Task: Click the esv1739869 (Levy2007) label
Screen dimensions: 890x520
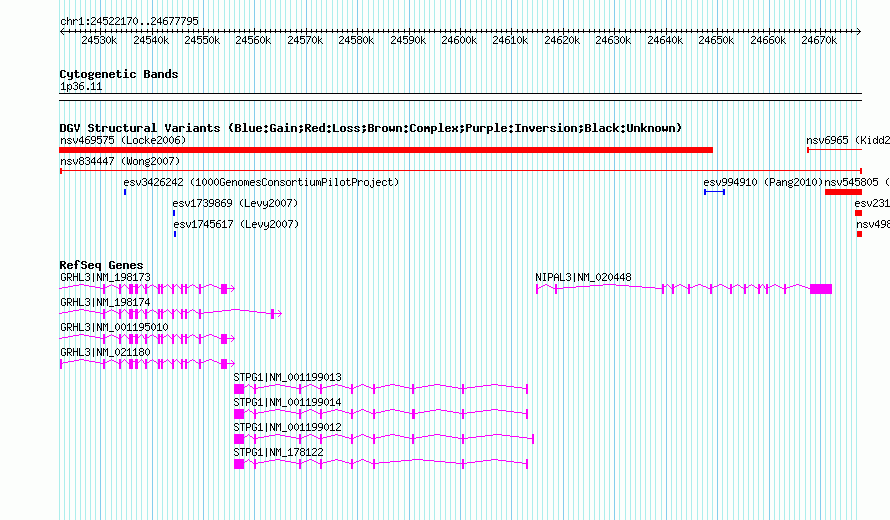Action: [235, 203]
